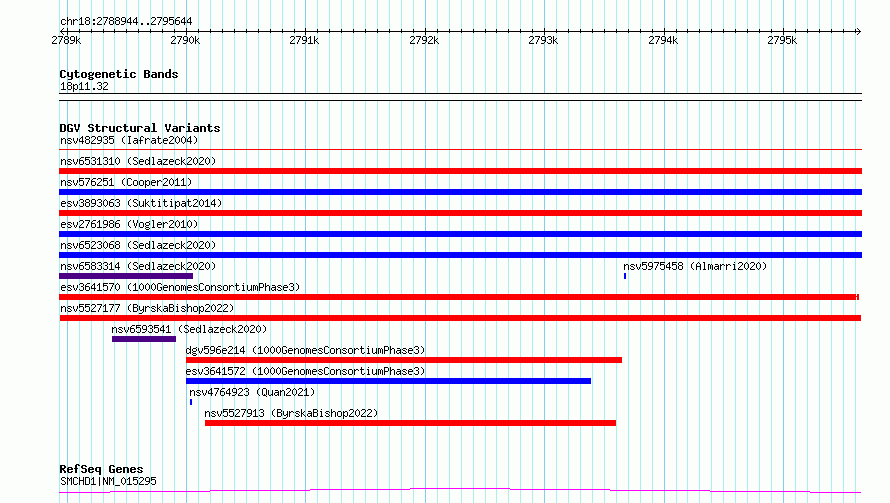This screenshot has width=890, height=503.
Task: Select the magenta SMCHD1 gene track line
Action: click(x=460, y=490)
